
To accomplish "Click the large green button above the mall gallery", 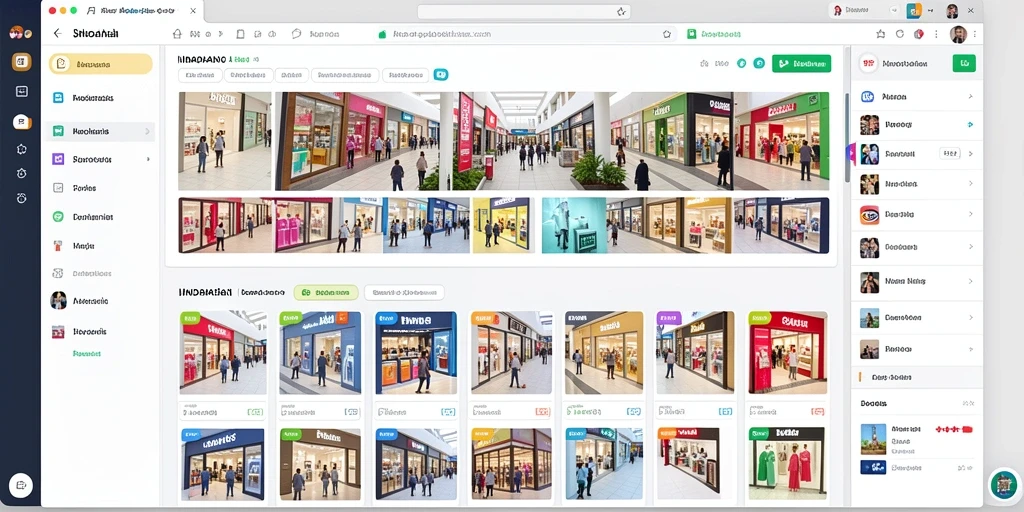I will pos(801,63).
